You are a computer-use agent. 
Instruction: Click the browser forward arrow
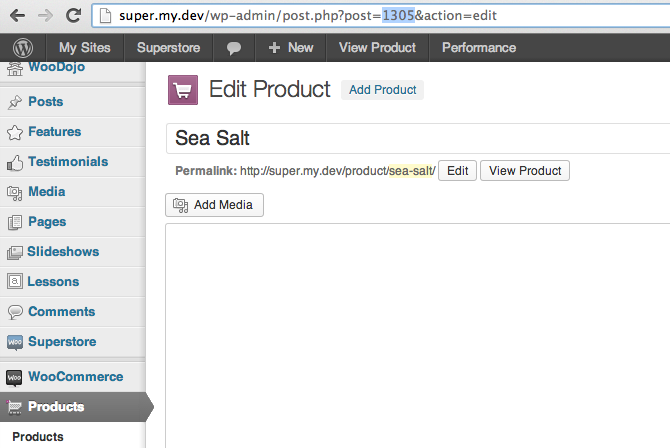[x=44, y=15]
